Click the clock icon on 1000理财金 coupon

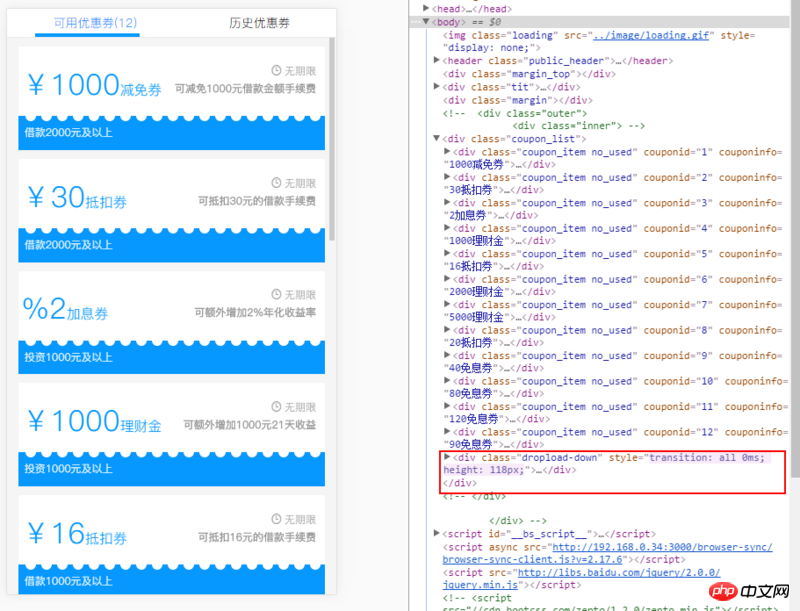point(277,407)
